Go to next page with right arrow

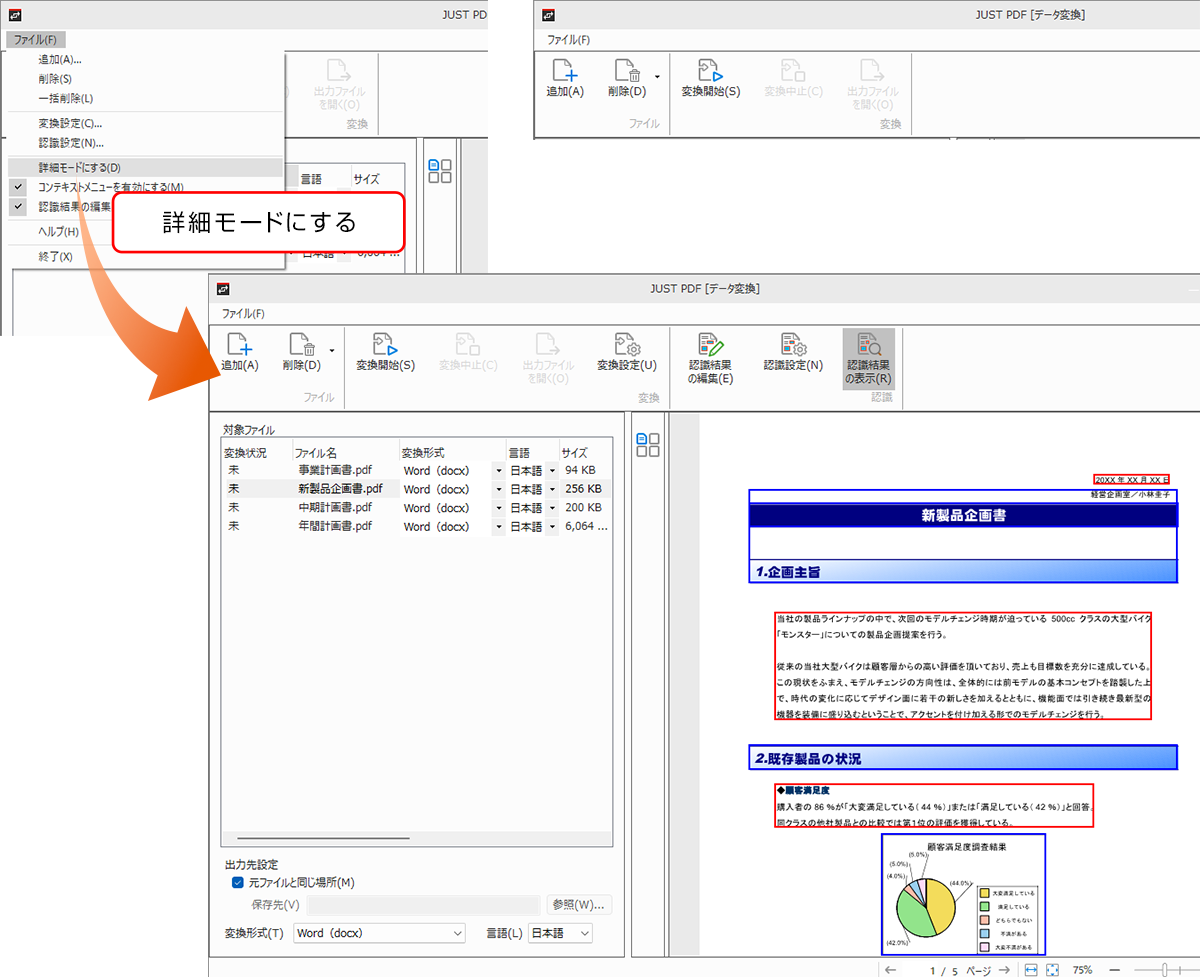tap(1002, 970)
